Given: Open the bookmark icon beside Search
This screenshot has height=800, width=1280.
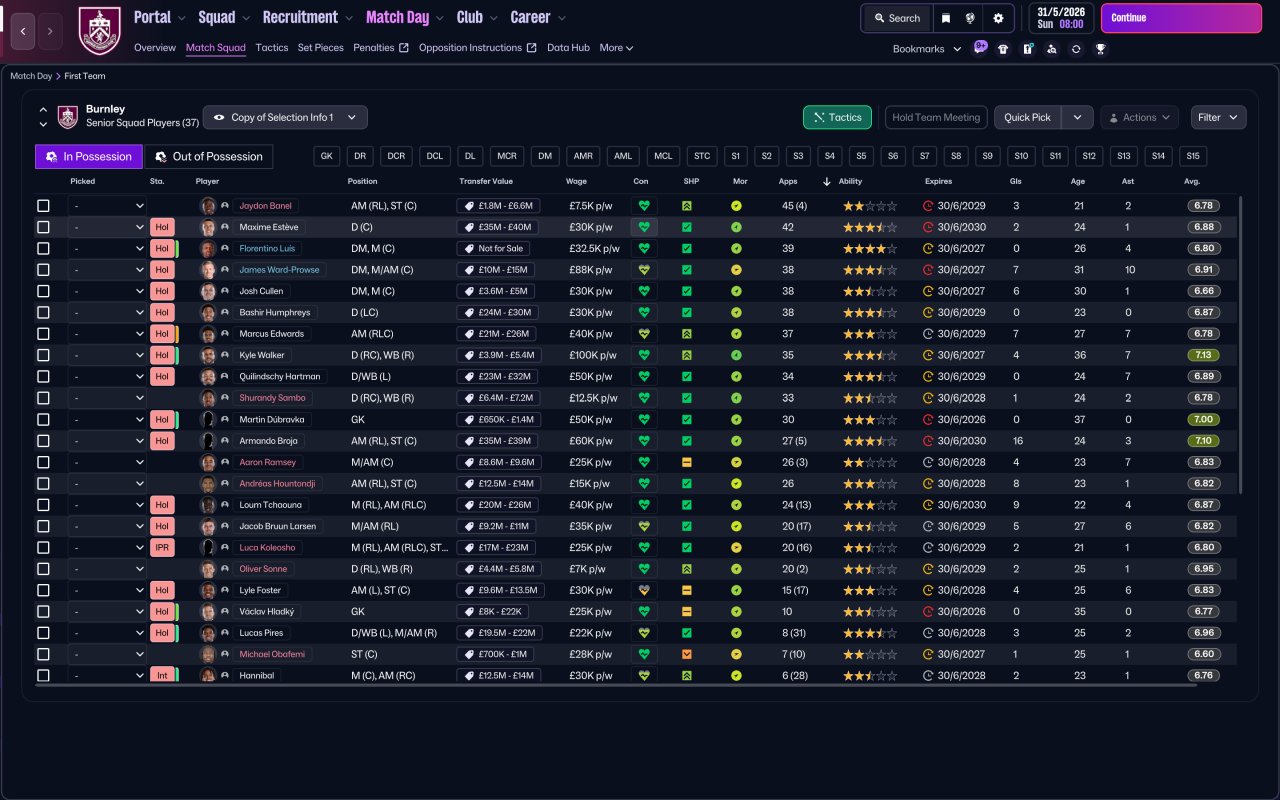Looking at the screenshot, I should pyautogui.click(x=946, y=18).
